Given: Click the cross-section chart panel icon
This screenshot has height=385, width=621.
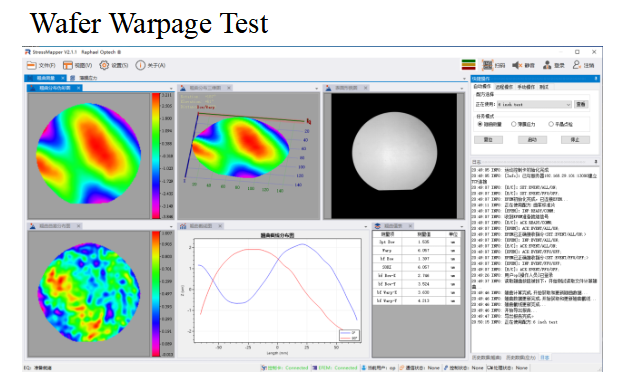Looking at the screenshot, I should point(183,226).
